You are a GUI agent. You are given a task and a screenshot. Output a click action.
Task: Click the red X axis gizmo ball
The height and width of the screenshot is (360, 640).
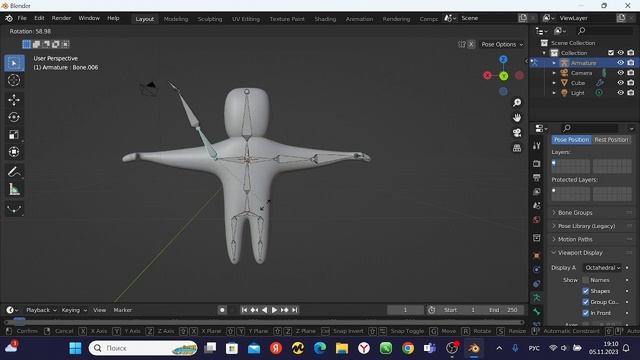[487, 76]
